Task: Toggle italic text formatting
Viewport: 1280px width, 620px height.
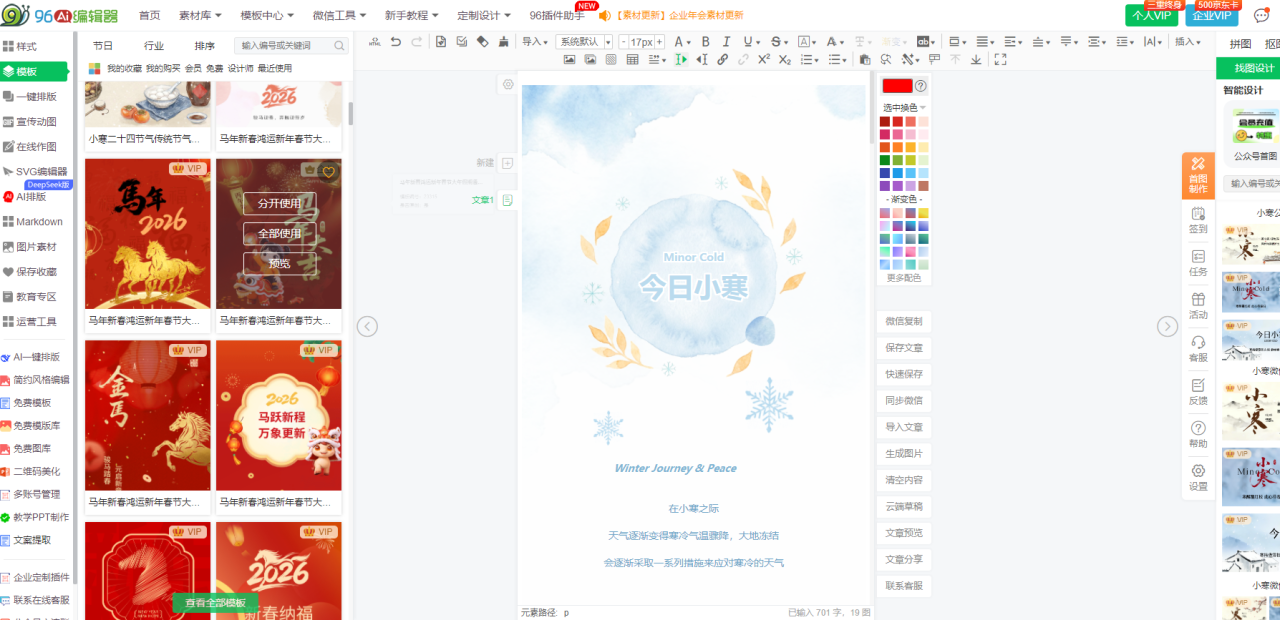Action: click(x=726, y=42)
